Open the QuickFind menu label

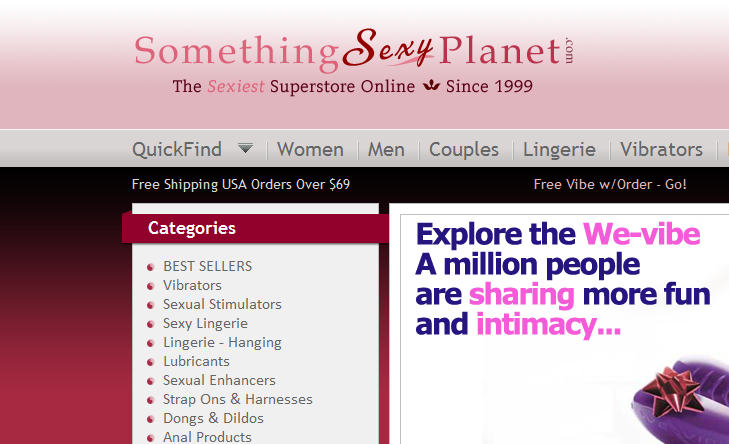[x=177, y=149]
